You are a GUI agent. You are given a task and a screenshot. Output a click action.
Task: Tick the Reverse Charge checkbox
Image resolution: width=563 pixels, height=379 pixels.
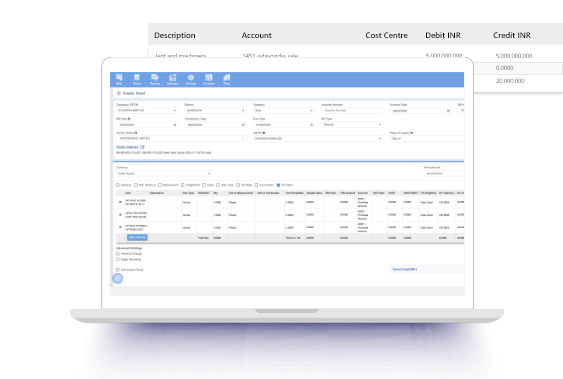[x=117, y=254]
